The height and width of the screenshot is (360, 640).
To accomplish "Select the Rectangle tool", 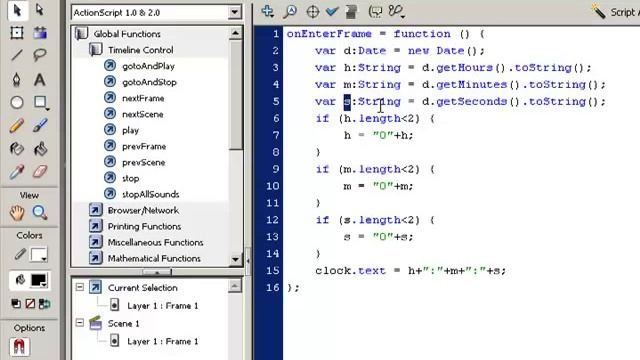I will (x=40, y=102).
